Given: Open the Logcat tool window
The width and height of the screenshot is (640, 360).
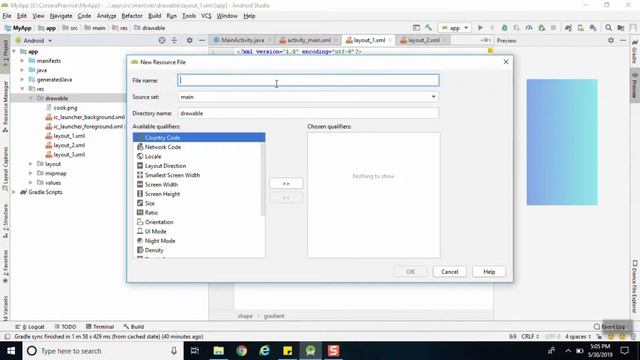Looking at the screenshot, I should pos(30,327).
